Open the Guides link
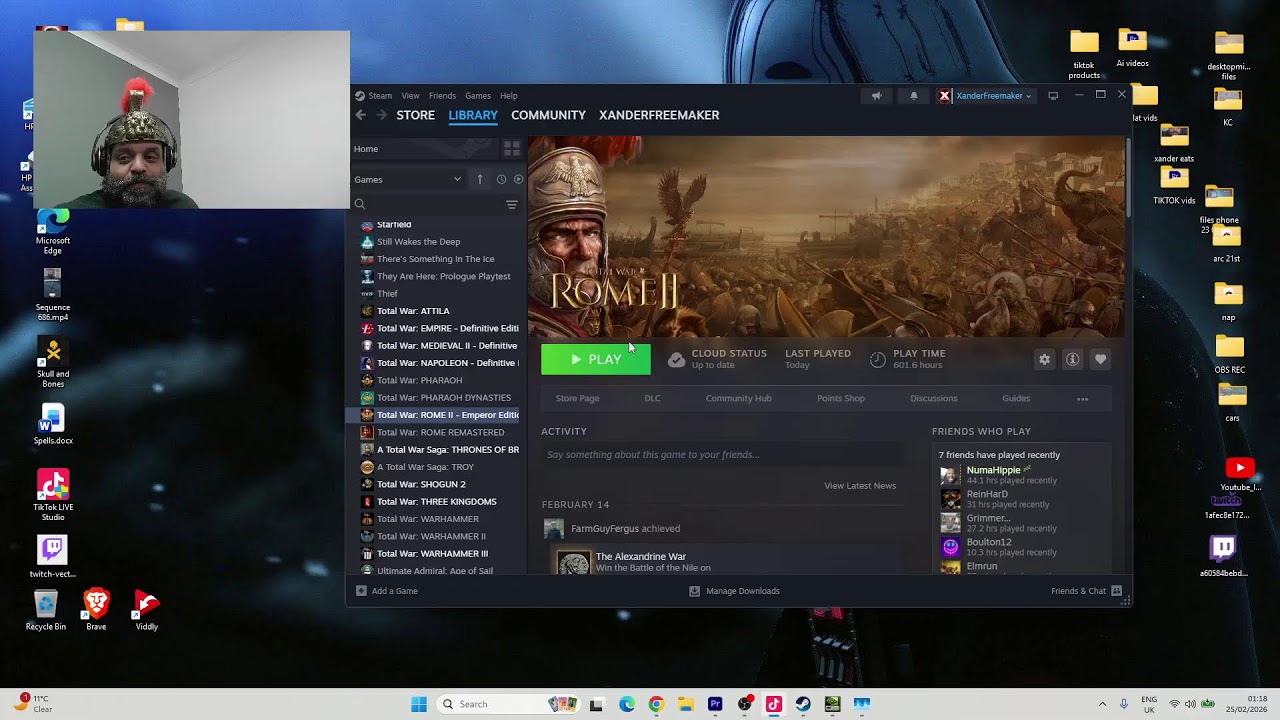 point(1016,398)
